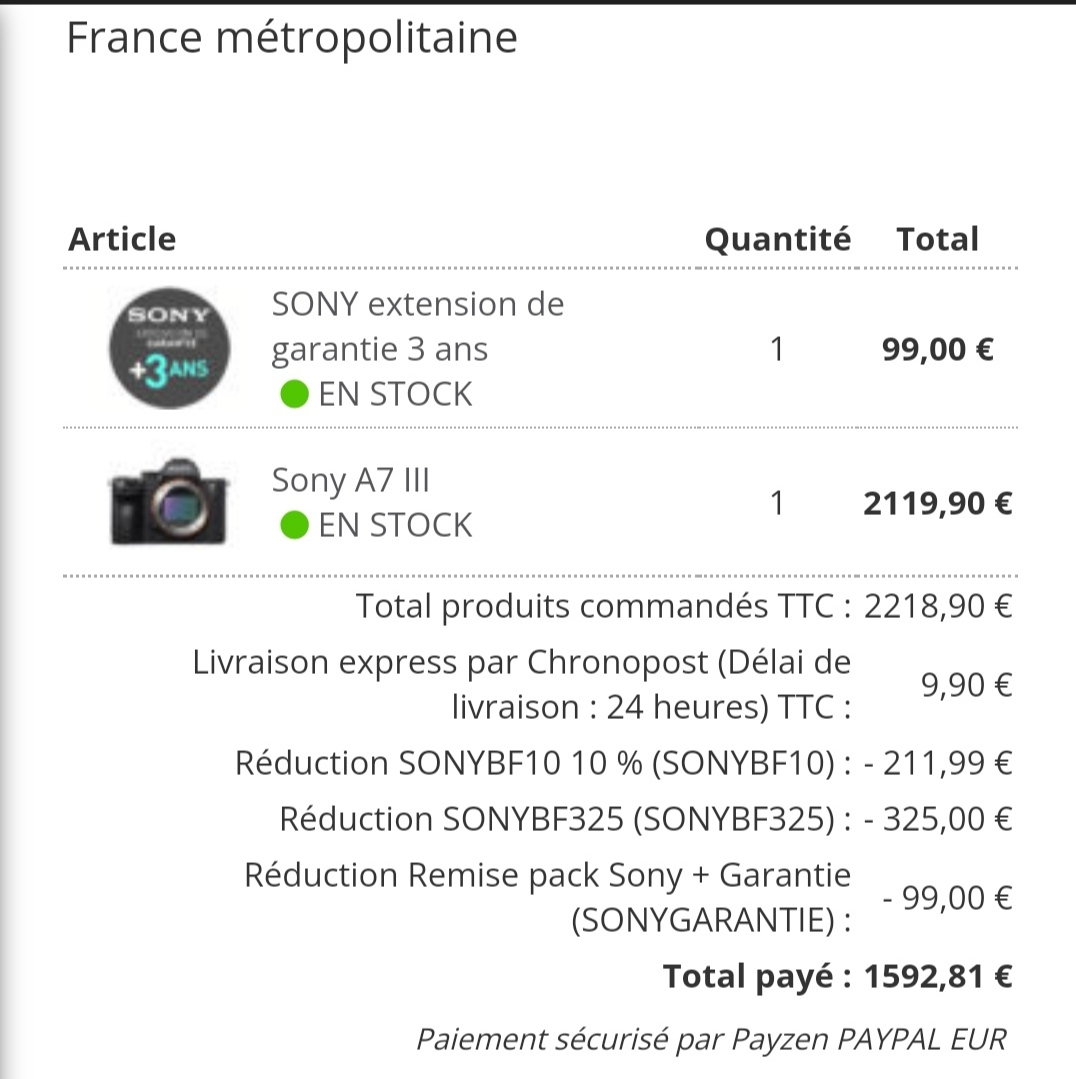Click the EN STOCK label under Sony A7 III
The image size is (1076, 1079).
pos(395,525)
